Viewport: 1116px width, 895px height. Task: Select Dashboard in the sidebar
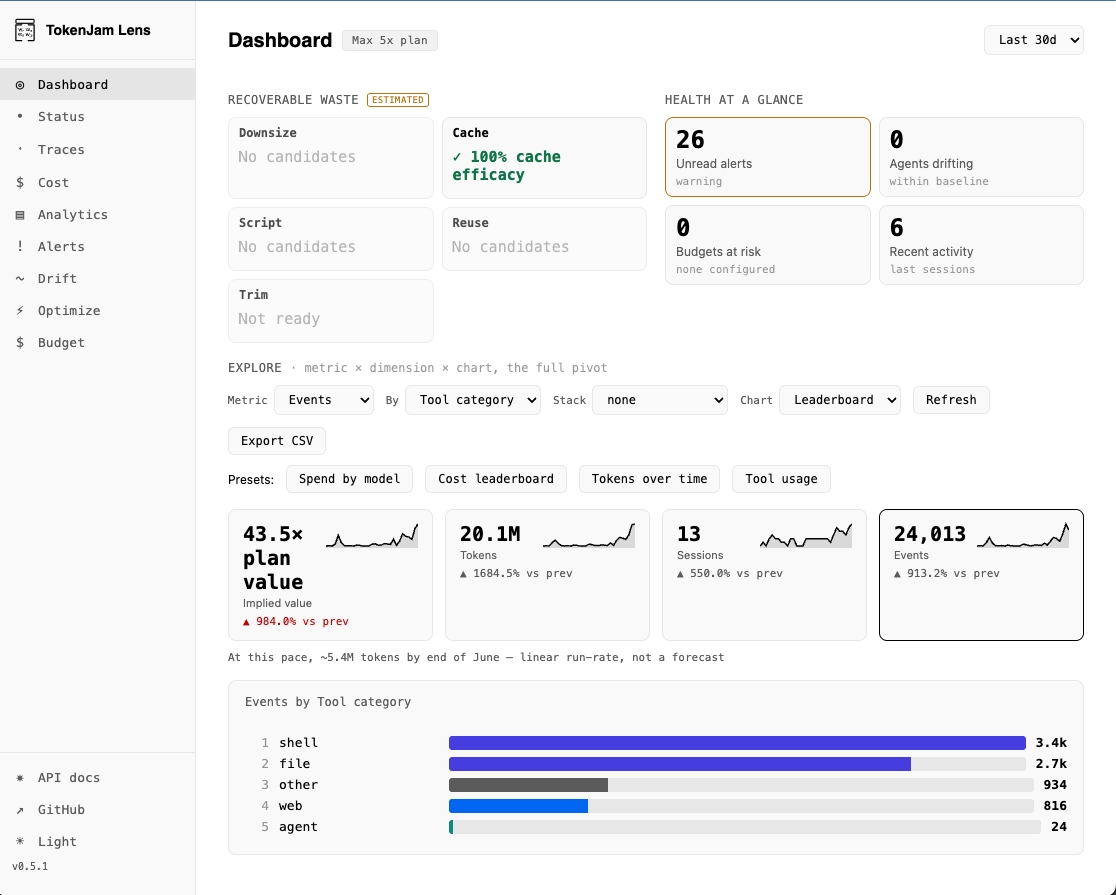tap(98, 84)
